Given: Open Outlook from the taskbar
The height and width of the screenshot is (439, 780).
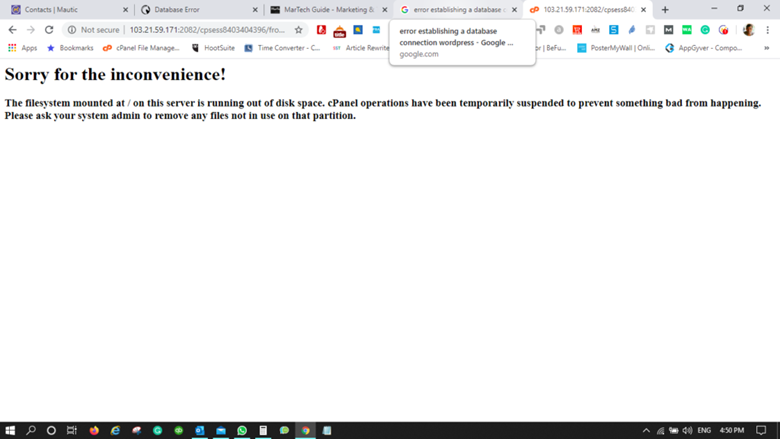Looking at the screenshot, I should (199, 430).
